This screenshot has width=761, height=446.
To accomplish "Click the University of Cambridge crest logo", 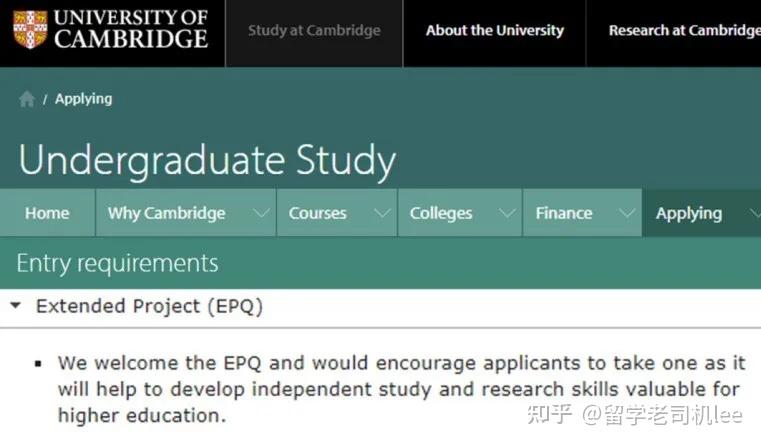I will tap(29, 30).
